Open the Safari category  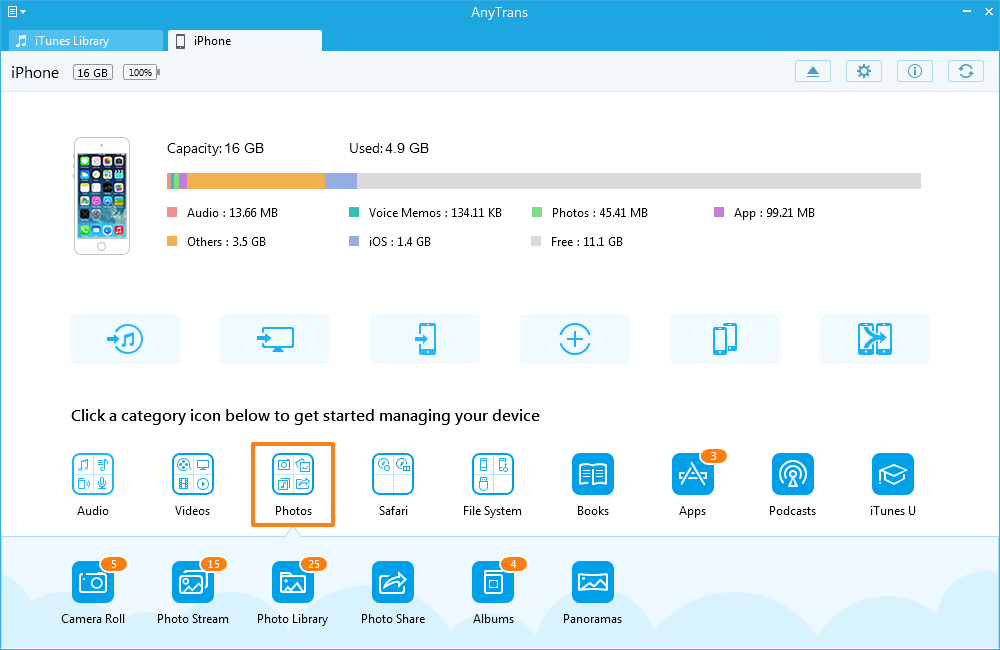tap(393, 474)
